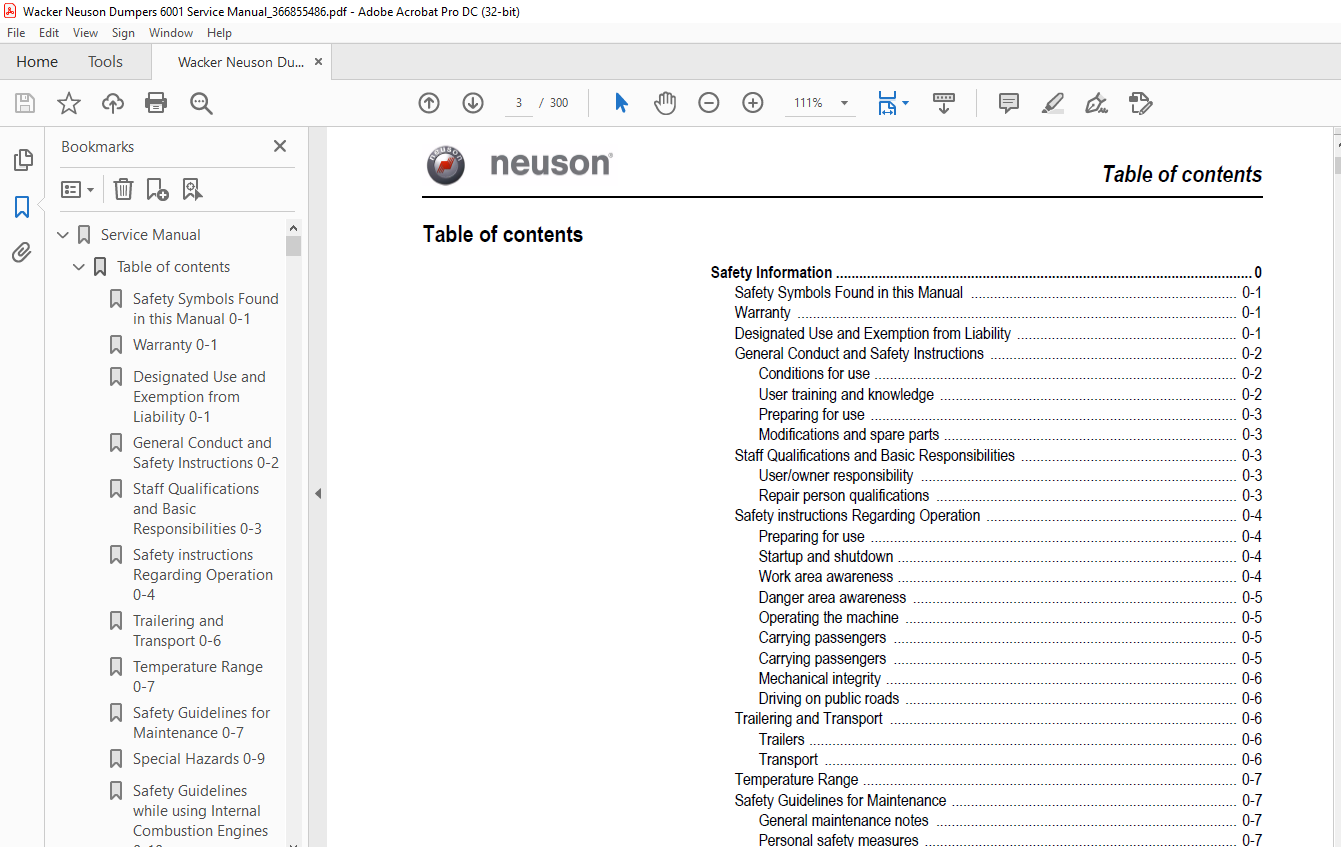Add the document to starred favorites
The height and width of the screenshot is (847, 1341).
68,103
